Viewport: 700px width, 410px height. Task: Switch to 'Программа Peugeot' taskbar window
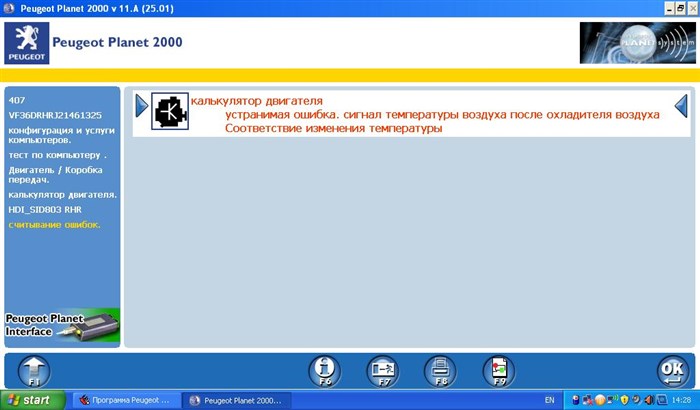coord(125,400)
